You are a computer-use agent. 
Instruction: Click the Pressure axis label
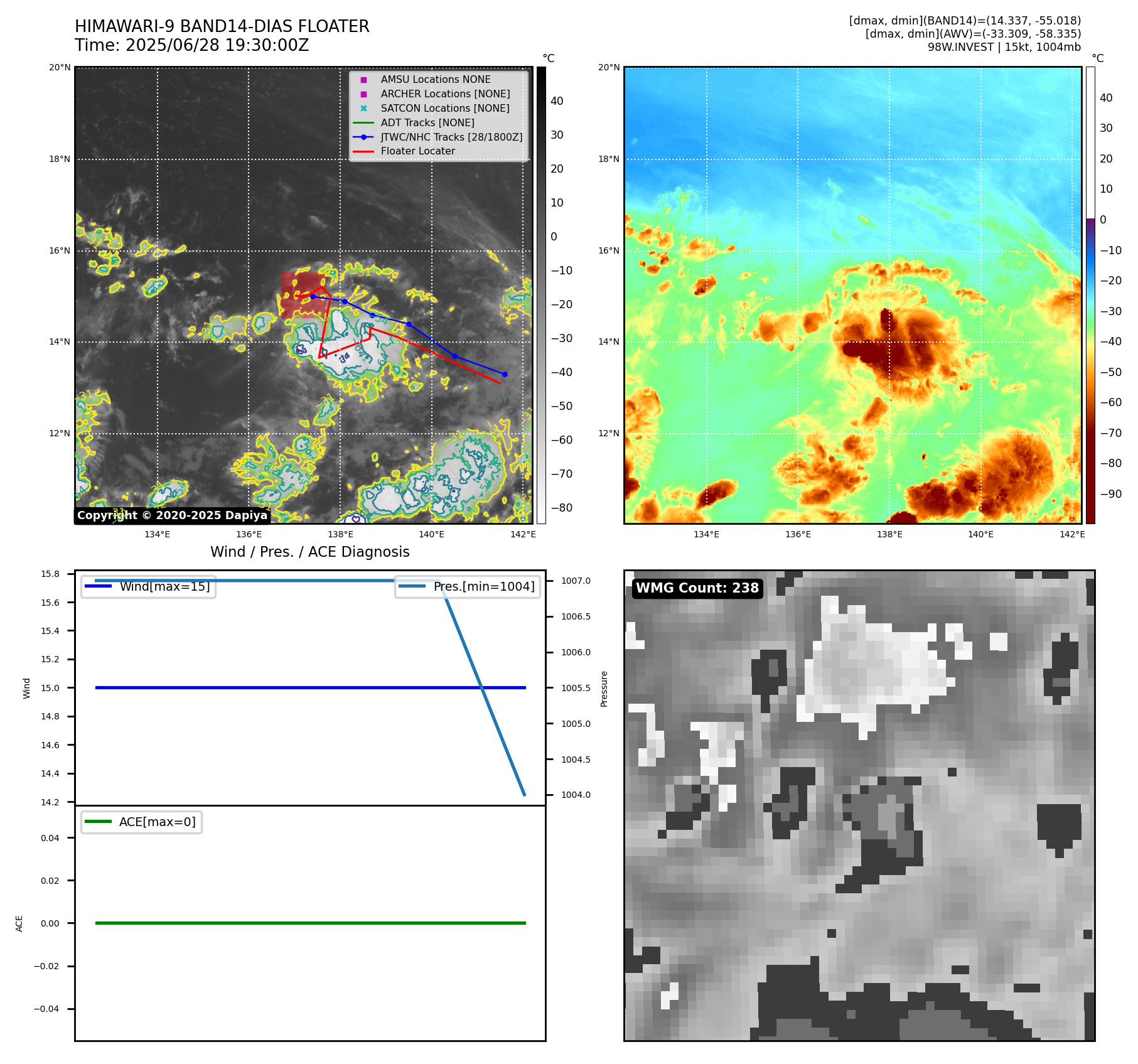(604, 689)
